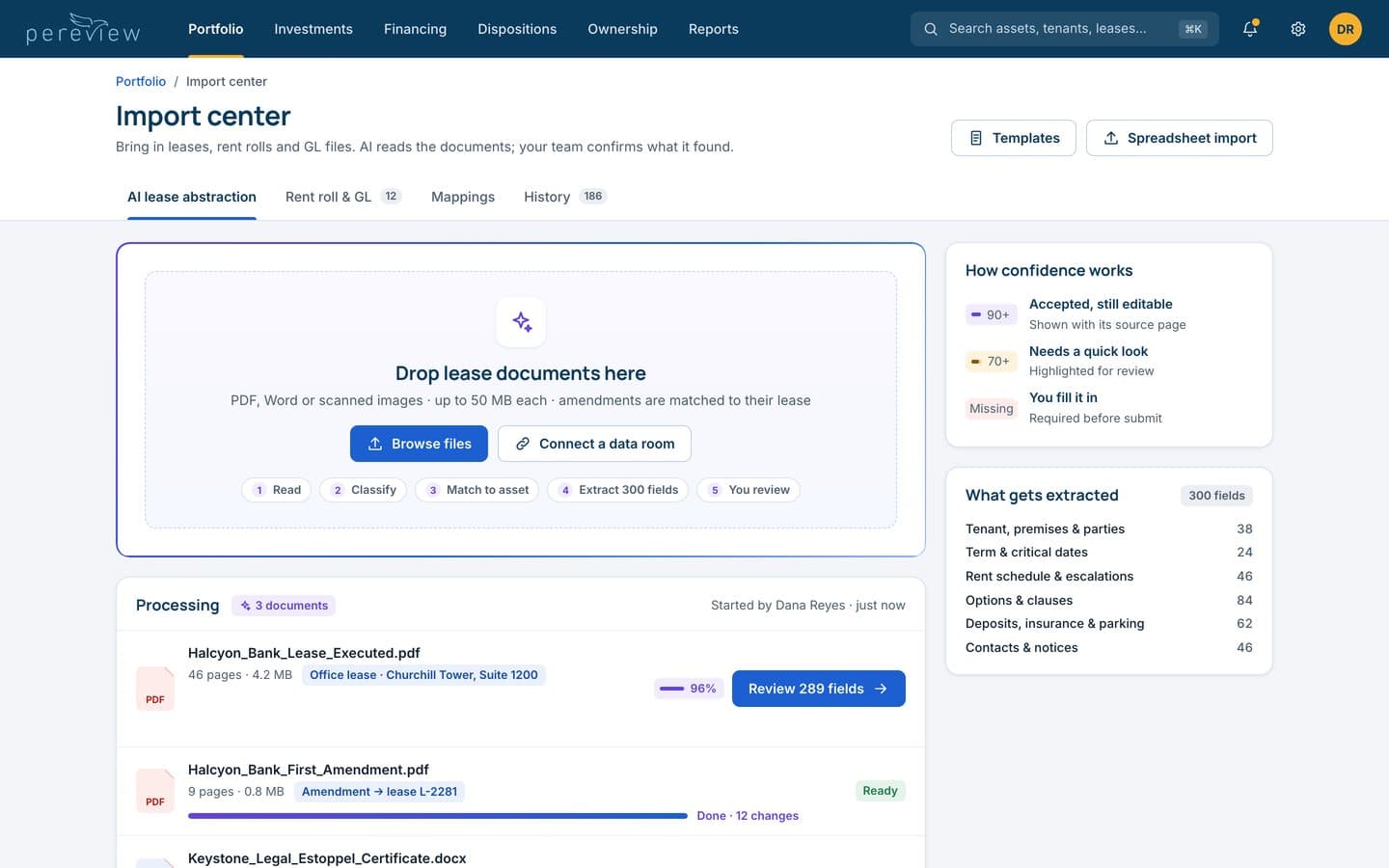Screen dimensions: 1389x868
Task: Click the Spreadsheet import button
Action: [x=1180, y=138]
